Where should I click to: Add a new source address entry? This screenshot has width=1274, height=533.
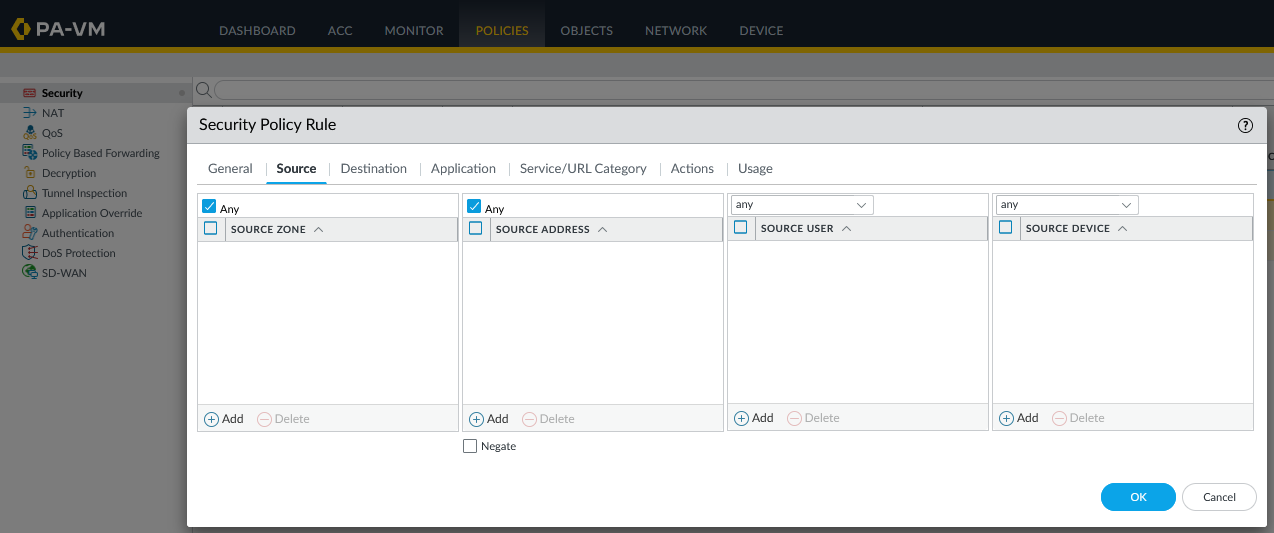coord(488,419)
